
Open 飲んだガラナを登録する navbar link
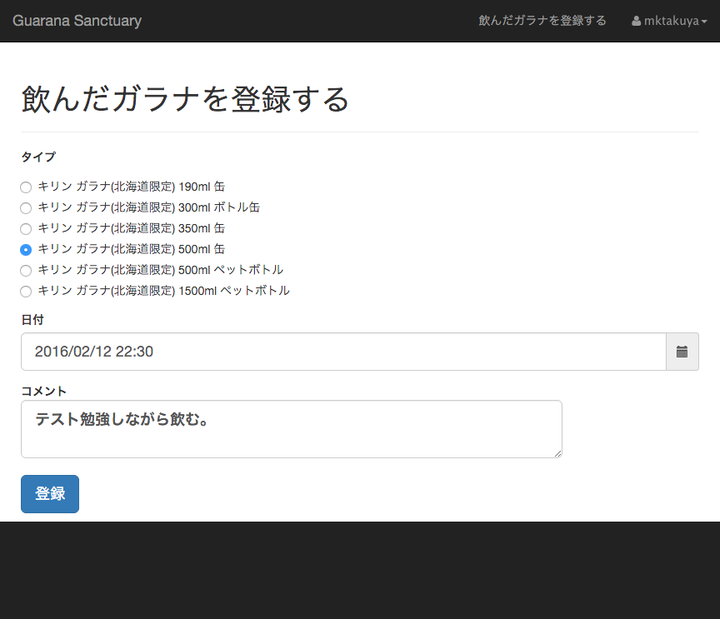(x=542, y=21)
